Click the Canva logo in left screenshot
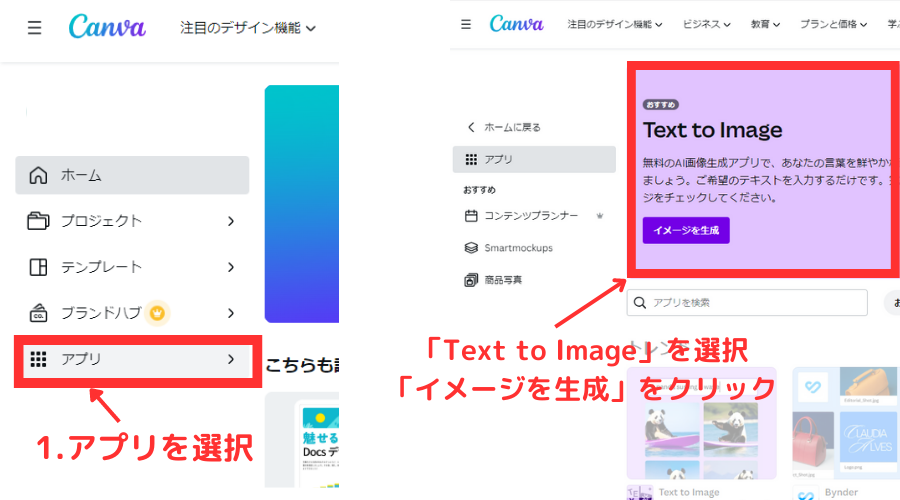The width and height of the screenshot is (900, 500). point(107,26)
